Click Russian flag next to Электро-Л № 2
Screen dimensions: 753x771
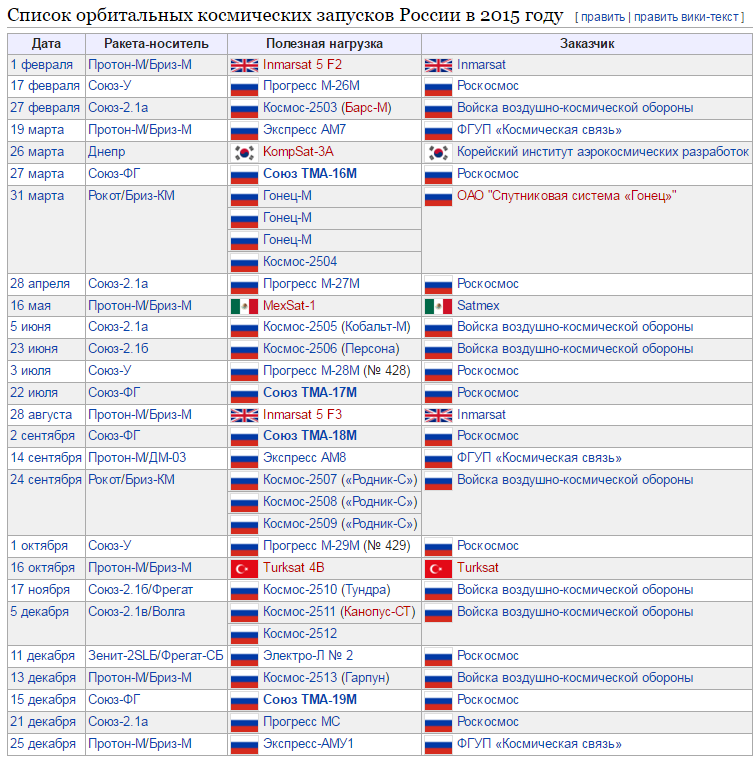[x=244, y=657]
